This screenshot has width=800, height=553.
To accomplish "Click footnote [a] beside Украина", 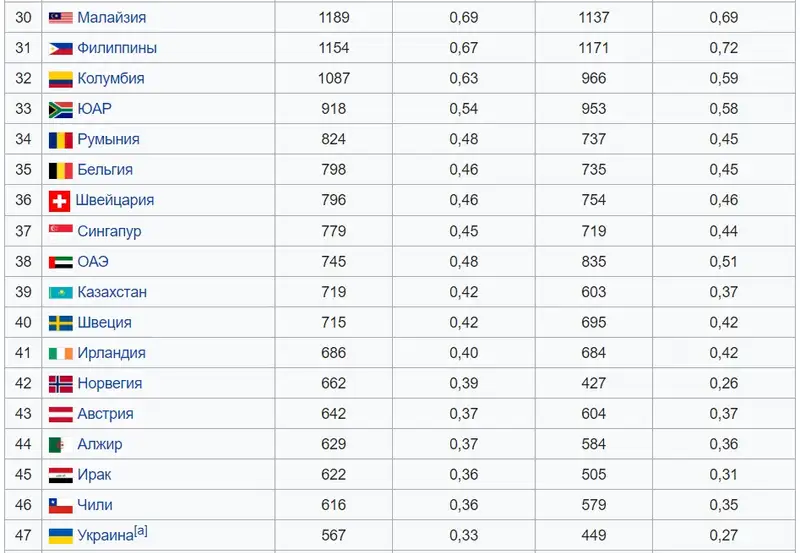I will coord(142,532).
